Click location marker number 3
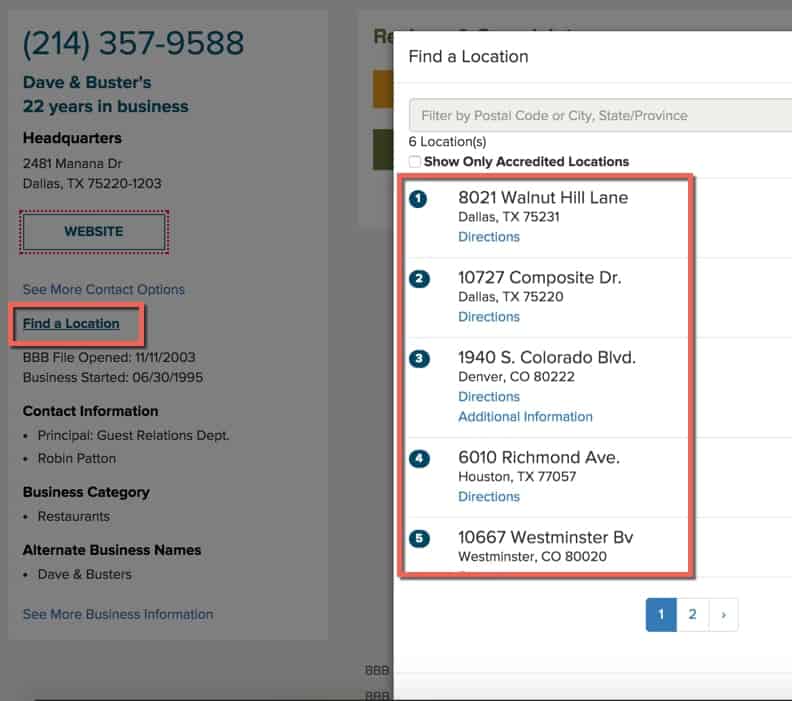 coord(419,359)
